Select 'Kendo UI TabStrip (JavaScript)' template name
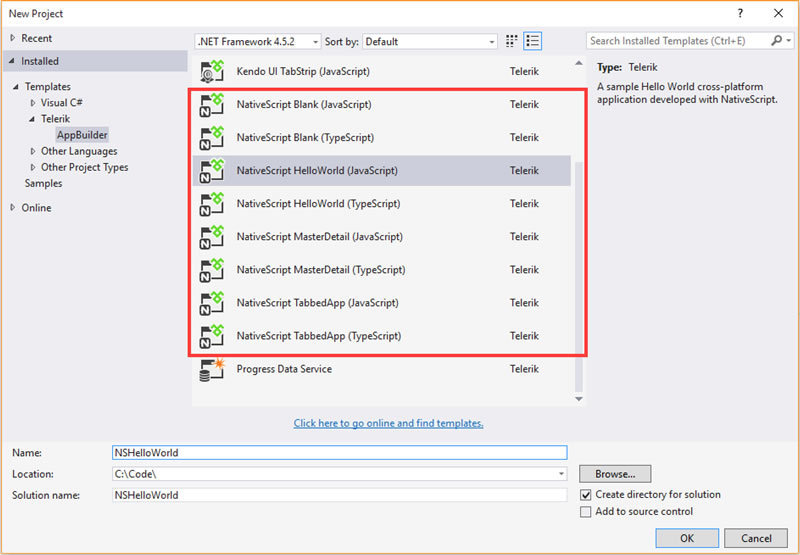Screen dimensions: 800x555 [303, 71]
